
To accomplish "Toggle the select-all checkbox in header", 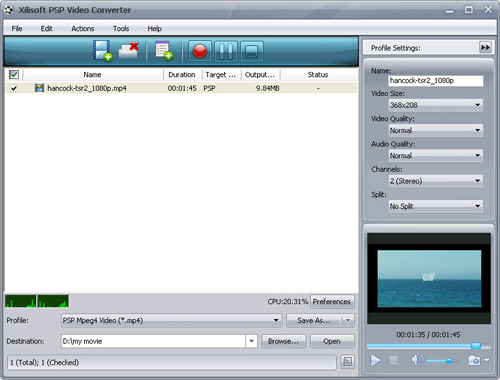I will (14, 74).
